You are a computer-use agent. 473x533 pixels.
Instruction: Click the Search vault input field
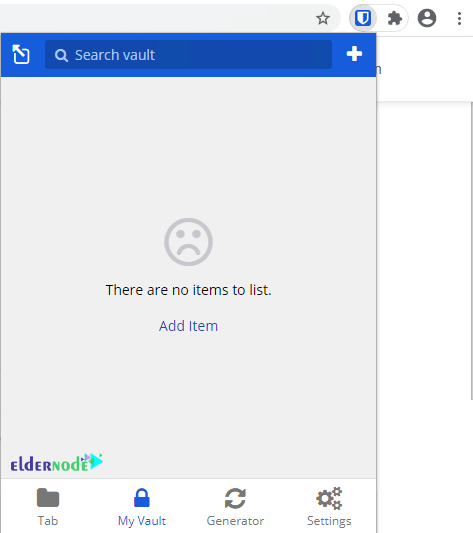tap(188, 55)
